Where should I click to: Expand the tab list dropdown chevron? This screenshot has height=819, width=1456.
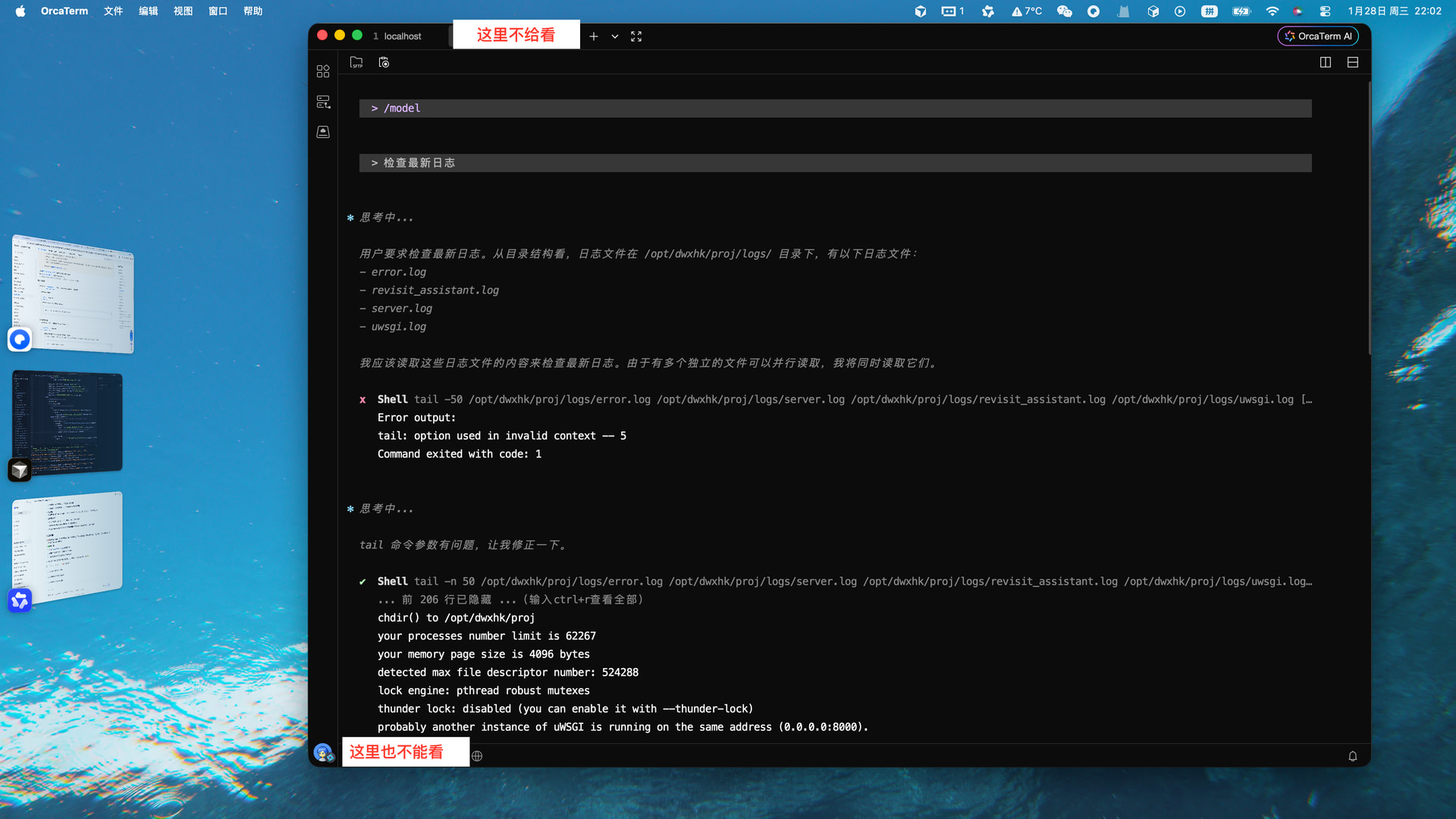coord(615,36)
